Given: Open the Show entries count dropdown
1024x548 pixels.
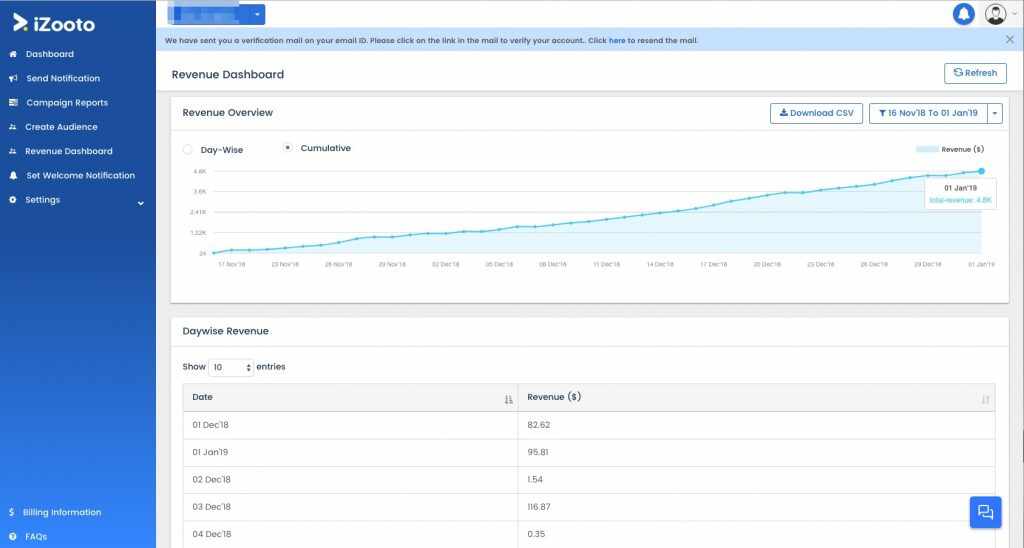Looking at the screenshot, I should [232, 367].
